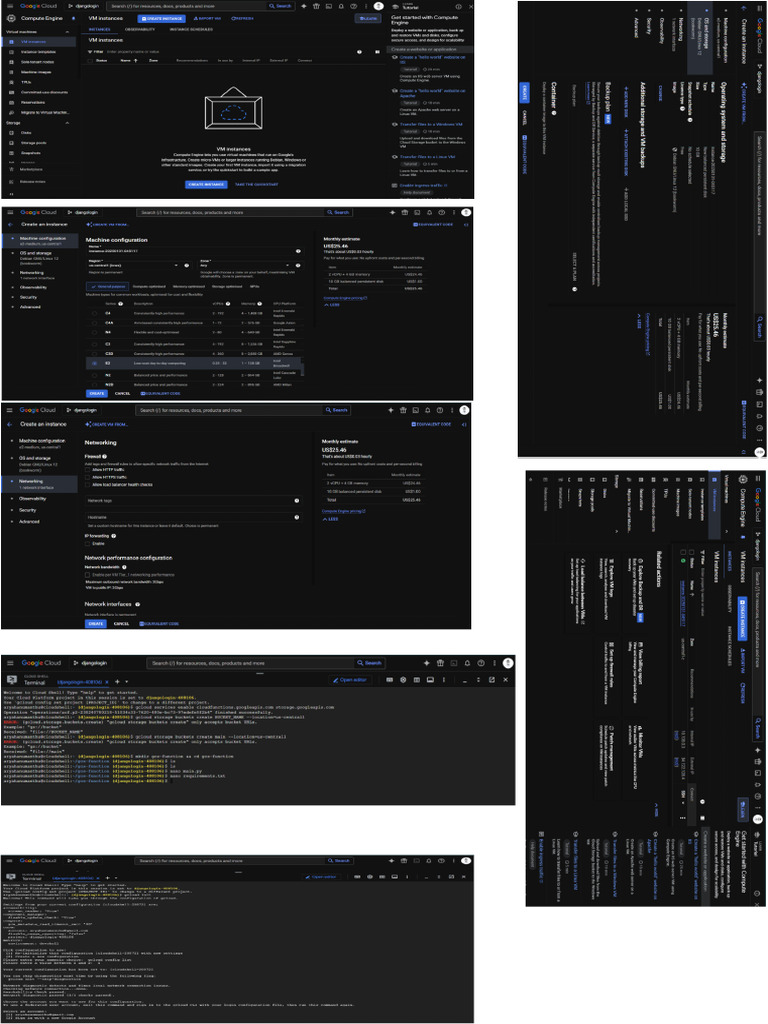Click IMPORT VM on empty VM instances page
Screen dimensions: 768x1024
coord(207,18)
